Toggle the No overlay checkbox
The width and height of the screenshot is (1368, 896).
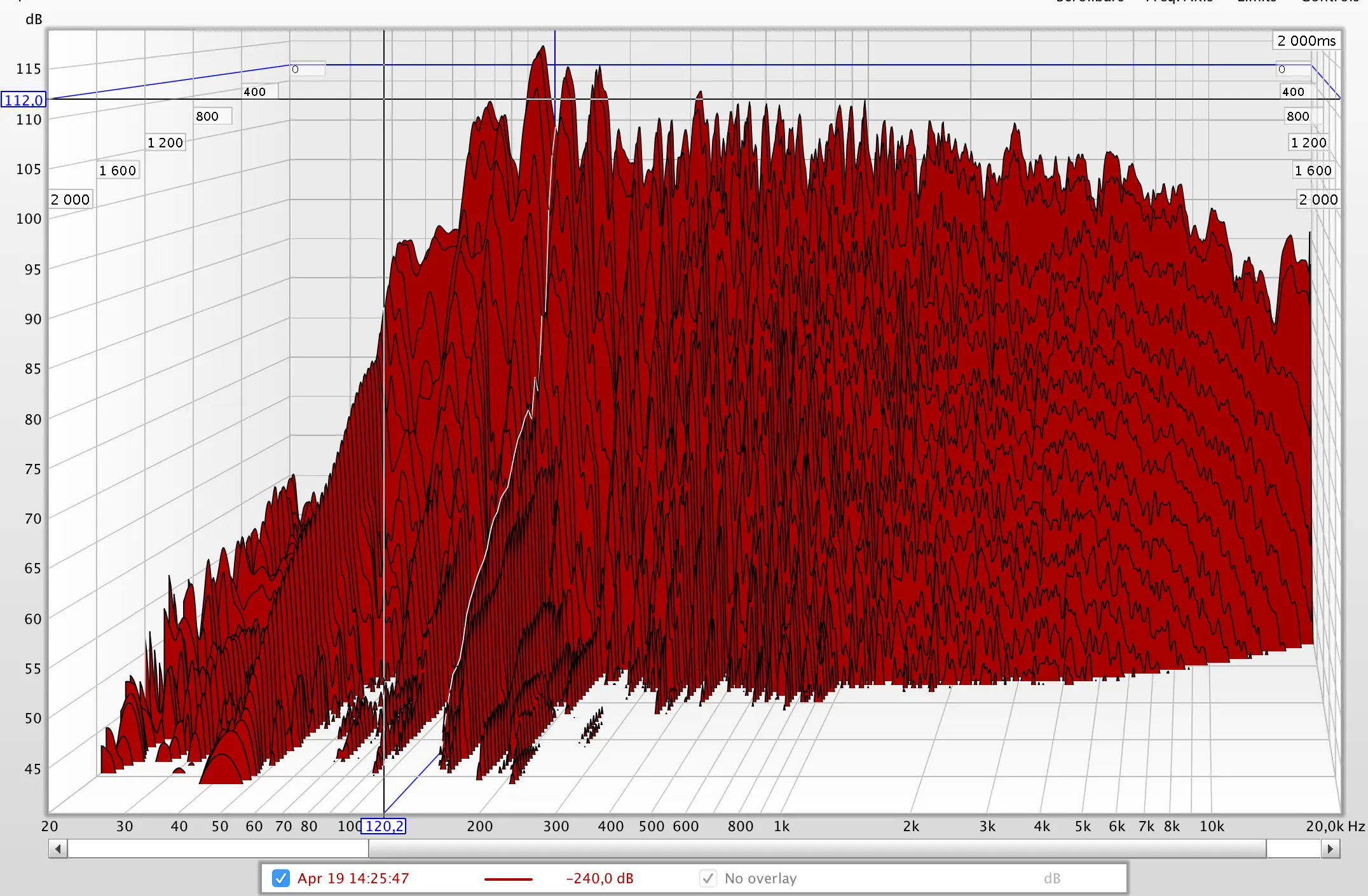[708, 878]
